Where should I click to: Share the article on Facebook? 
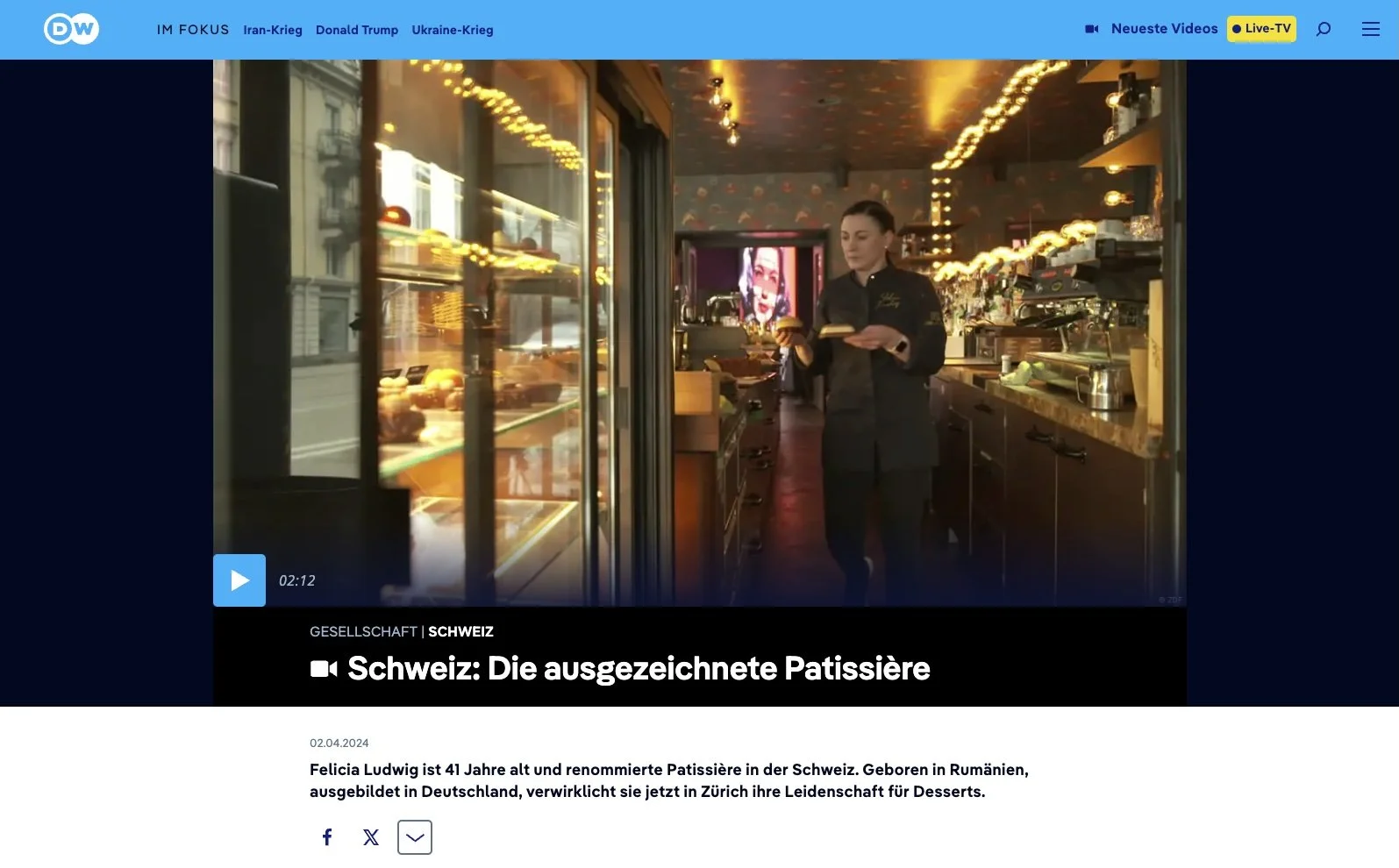pos(327,837)
